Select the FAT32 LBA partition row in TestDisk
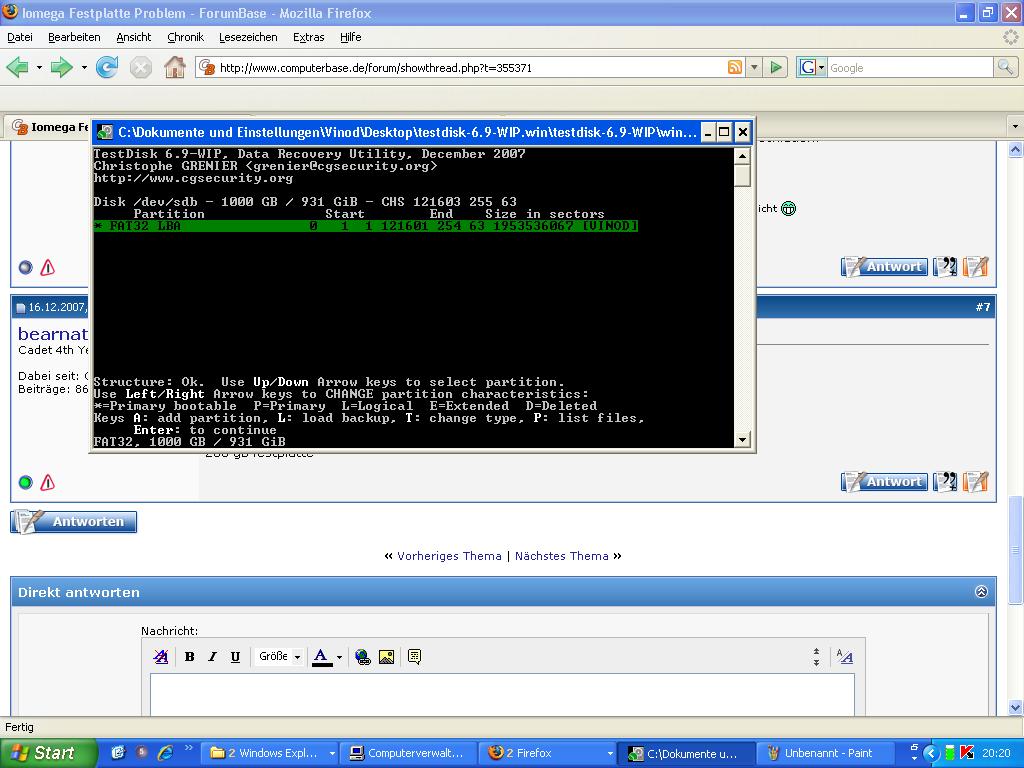This screenshot has width=1024, height=768. (366, 226)
